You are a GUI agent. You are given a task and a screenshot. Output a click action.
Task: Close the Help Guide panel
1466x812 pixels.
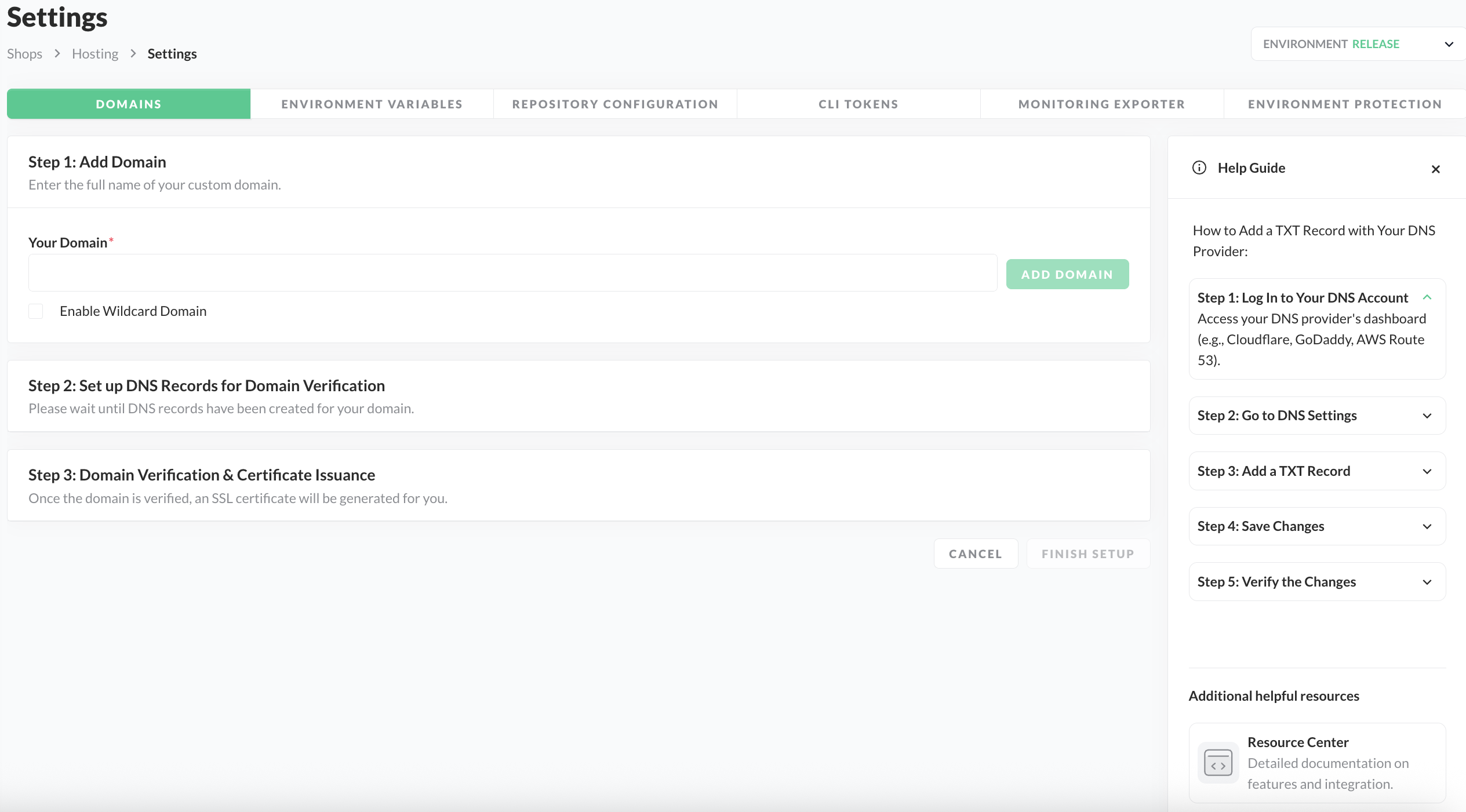(1435, 169)
